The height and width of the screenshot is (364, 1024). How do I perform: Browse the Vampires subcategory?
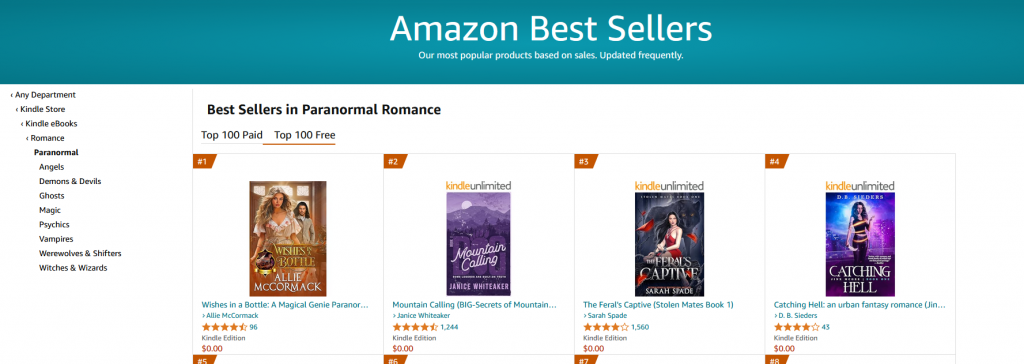pyautogui.click(x=56, y=239)
